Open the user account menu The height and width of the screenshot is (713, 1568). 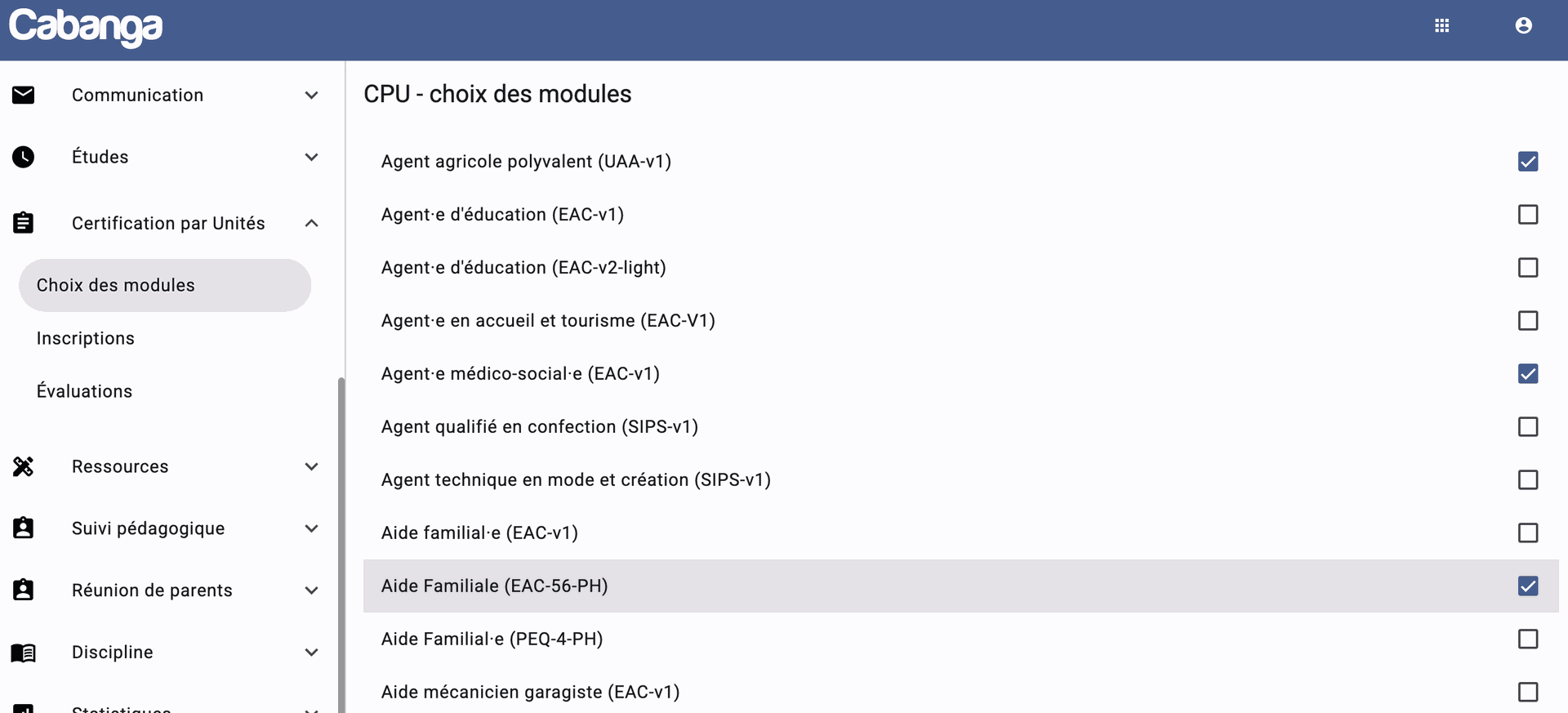[x=1523, y=26]
